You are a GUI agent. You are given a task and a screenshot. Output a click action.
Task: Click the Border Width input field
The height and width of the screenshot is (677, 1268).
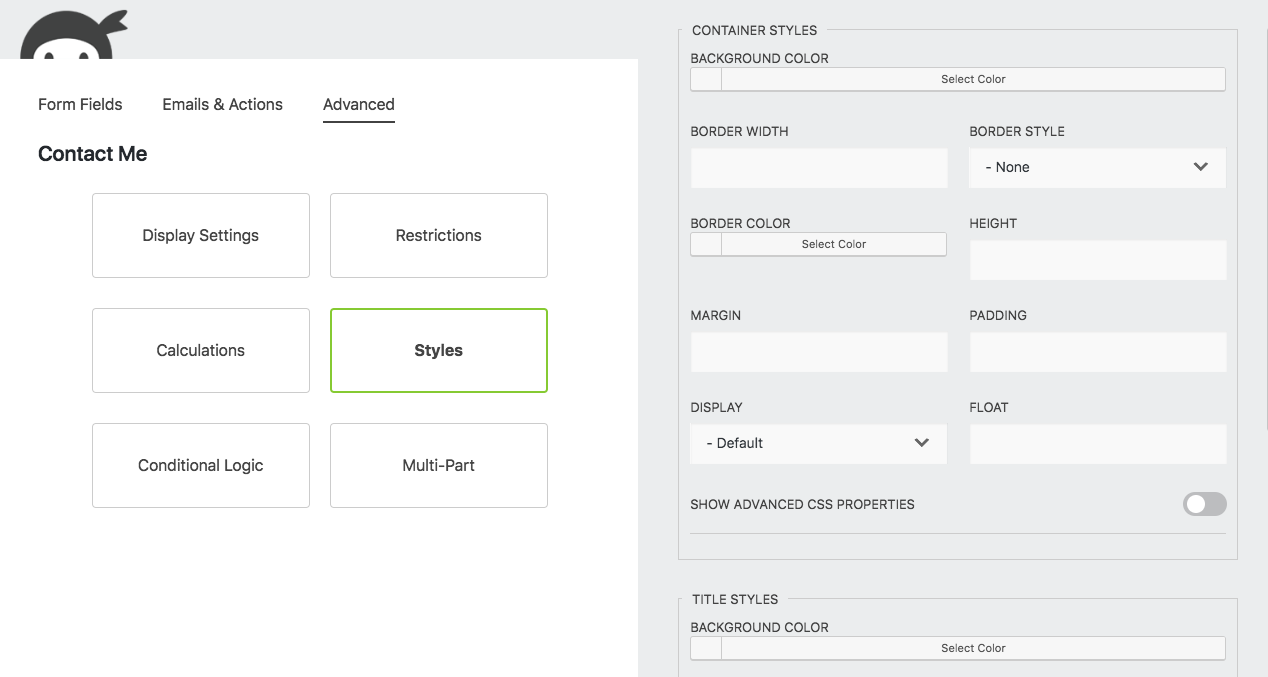point(818,167)
